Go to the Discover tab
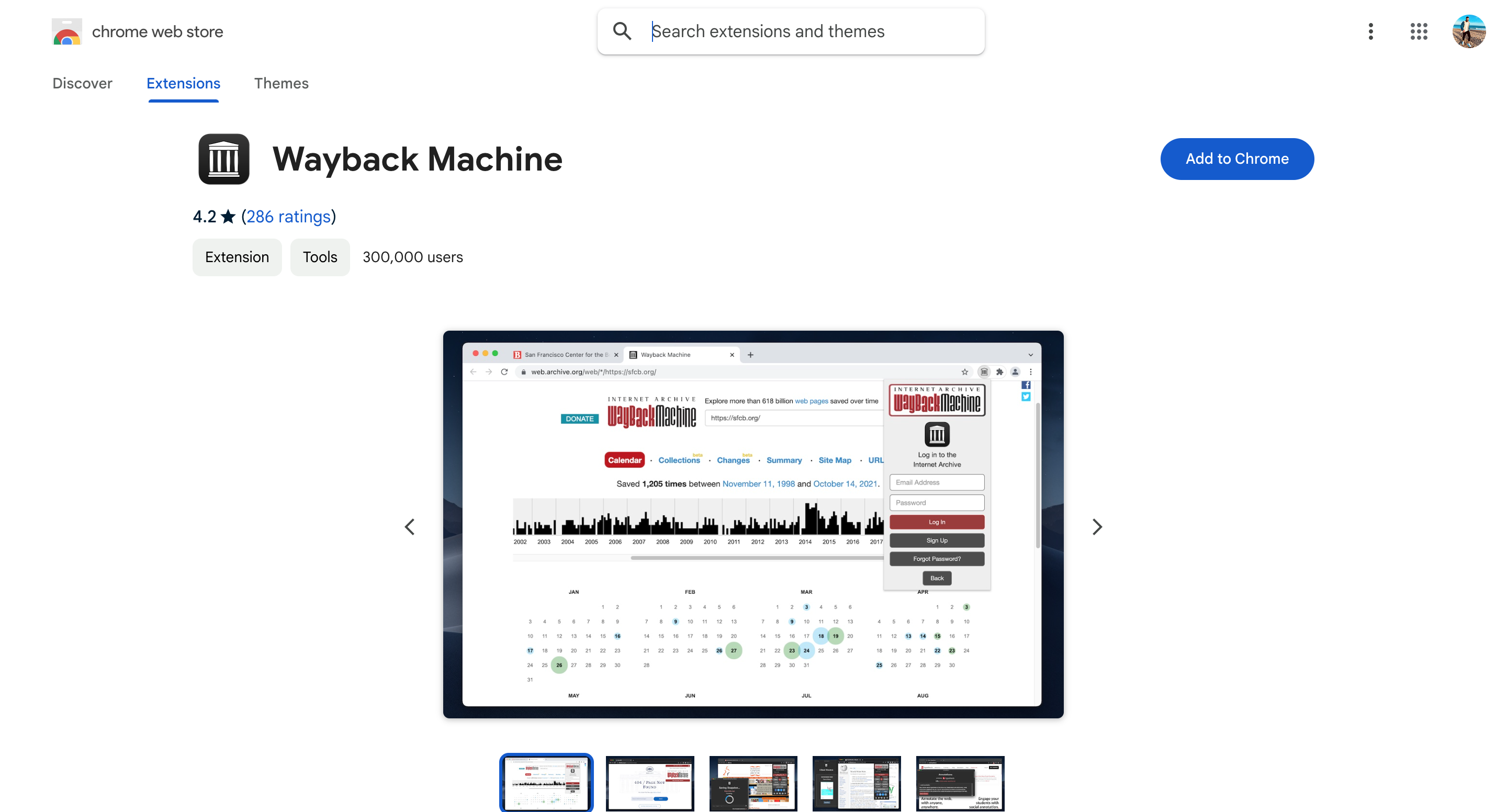 tap(83, 83)
